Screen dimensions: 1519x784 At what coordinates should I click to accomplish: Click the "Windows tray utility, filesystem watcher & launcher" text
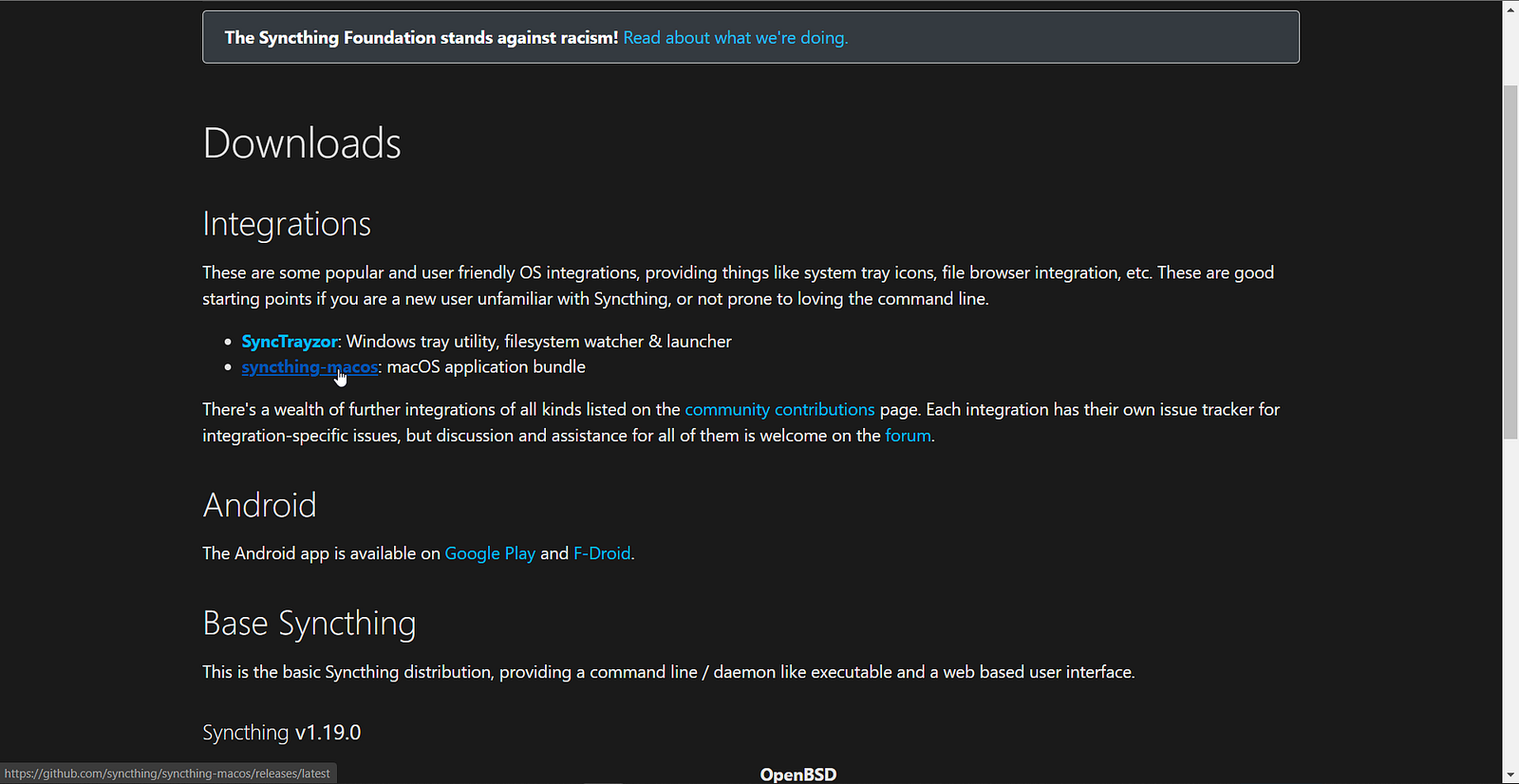(539, 342)
